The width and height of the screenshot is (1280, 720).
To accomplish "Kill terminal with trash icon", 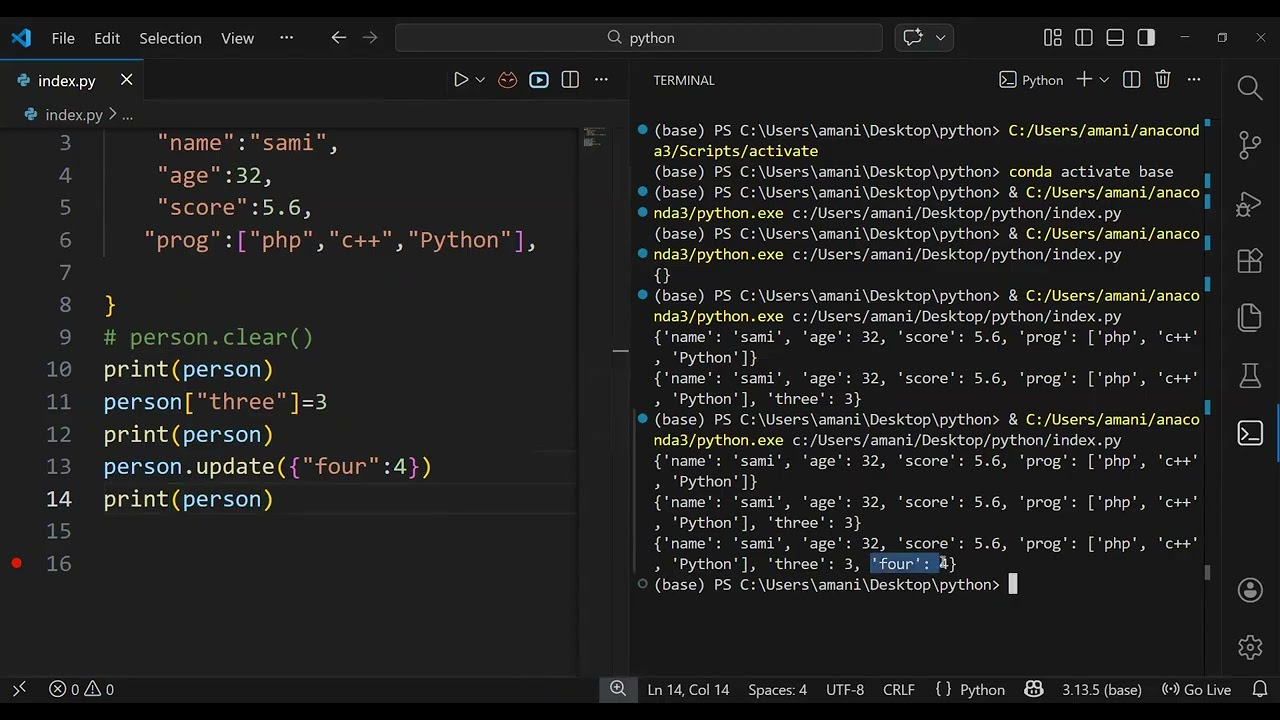I will click(x=1163, y=80).
